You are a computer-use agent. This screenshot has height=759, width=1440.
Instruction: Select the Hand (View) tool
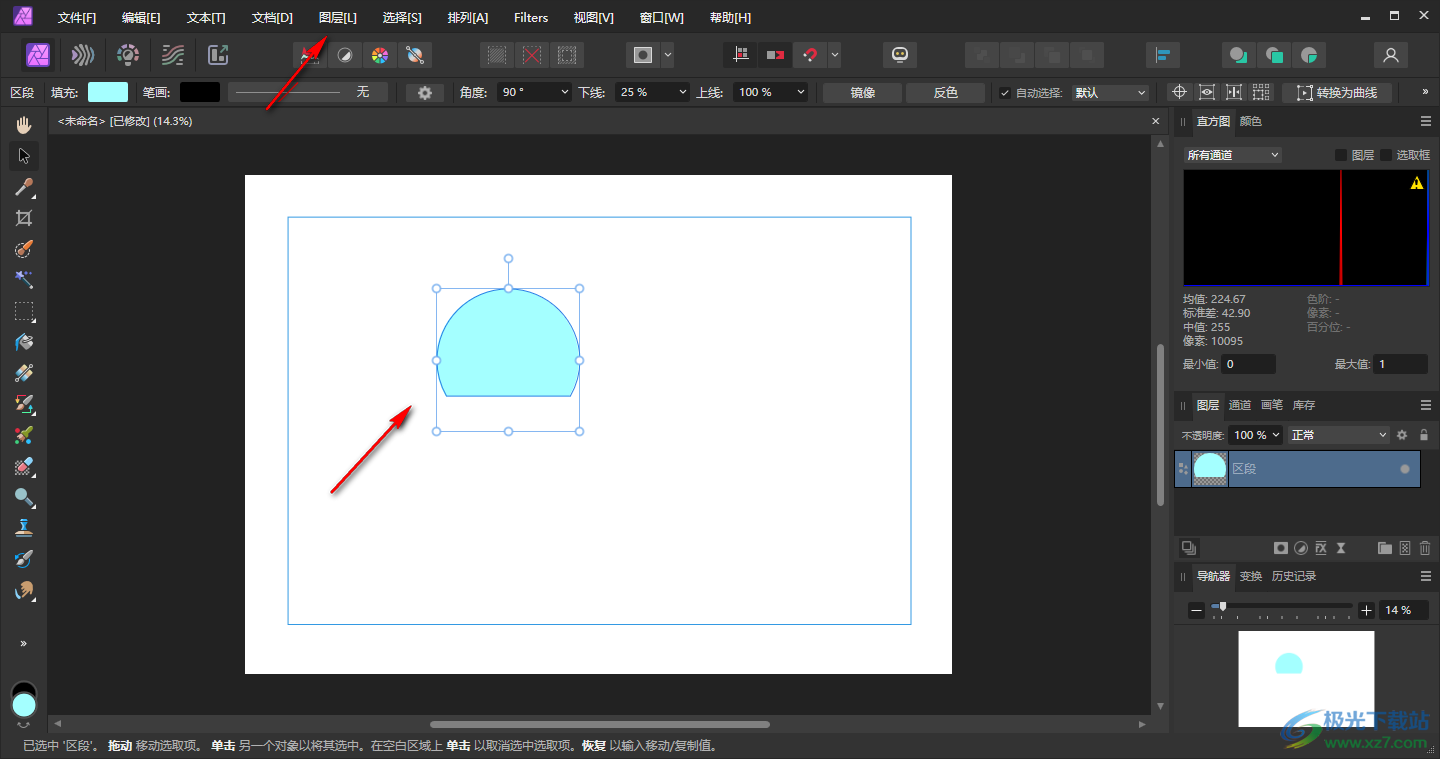(x=24, y=125)
